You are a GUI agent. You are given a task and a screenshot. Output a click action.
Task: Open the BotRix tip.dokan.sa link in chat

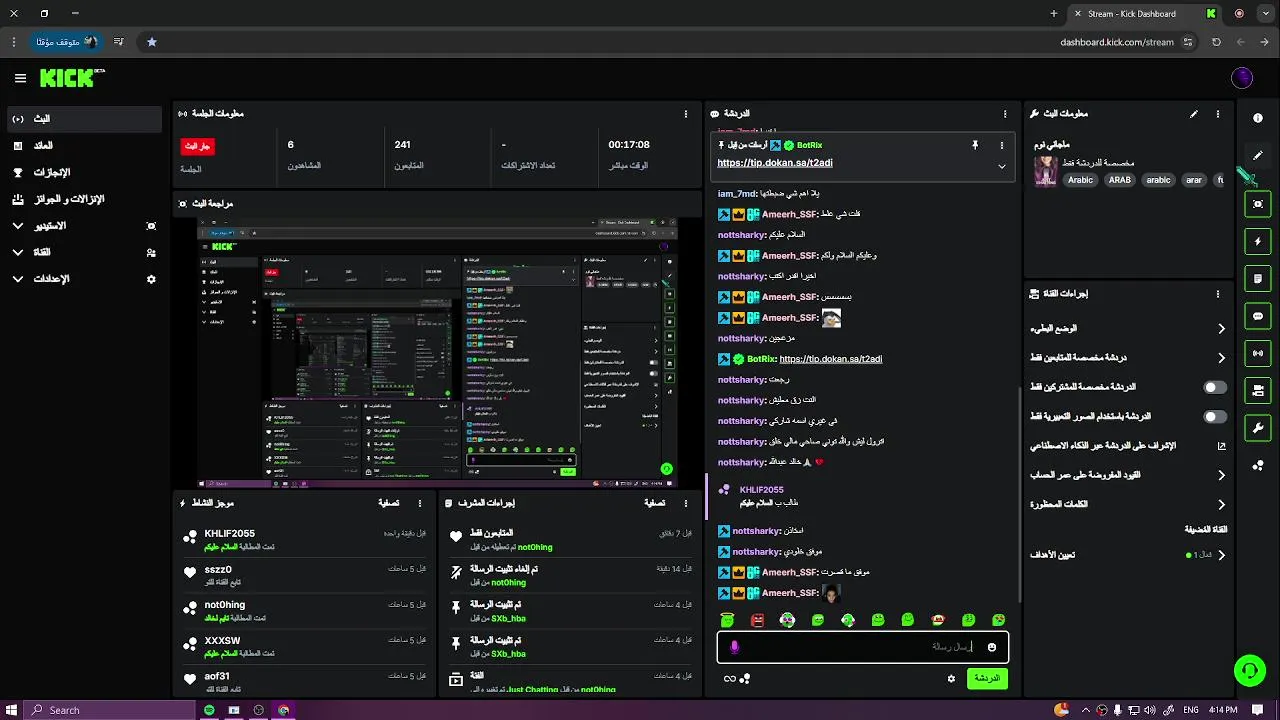pyautogui.click(x=831, y=359)
